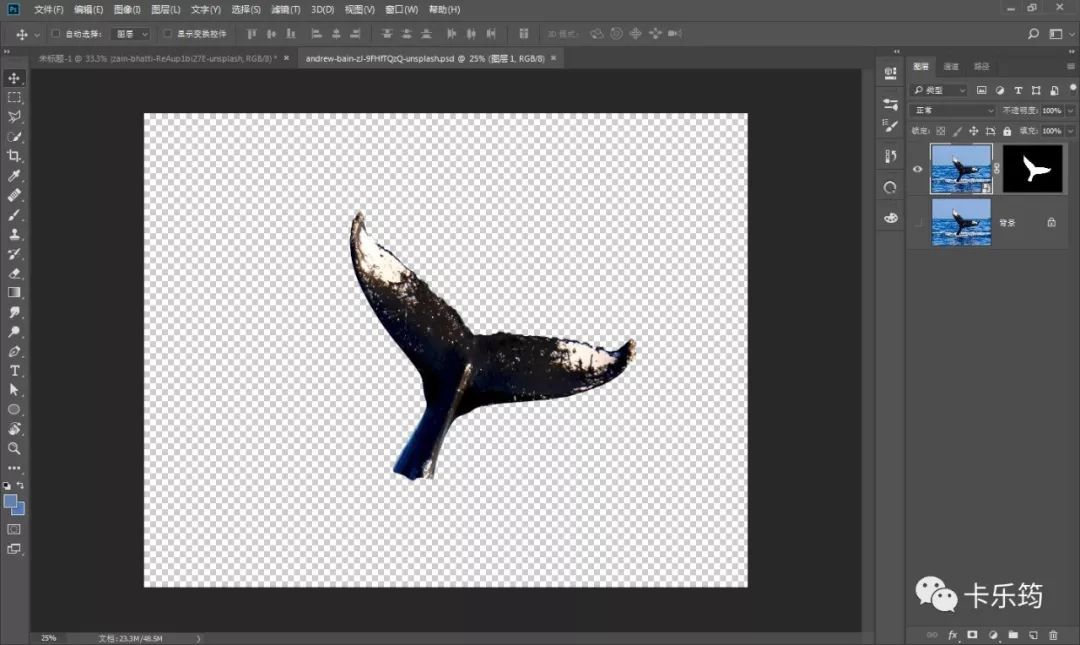The height and width of the screenshot is (645, 1080).
Task: Open the Filter menu
Action: (285, 10)
